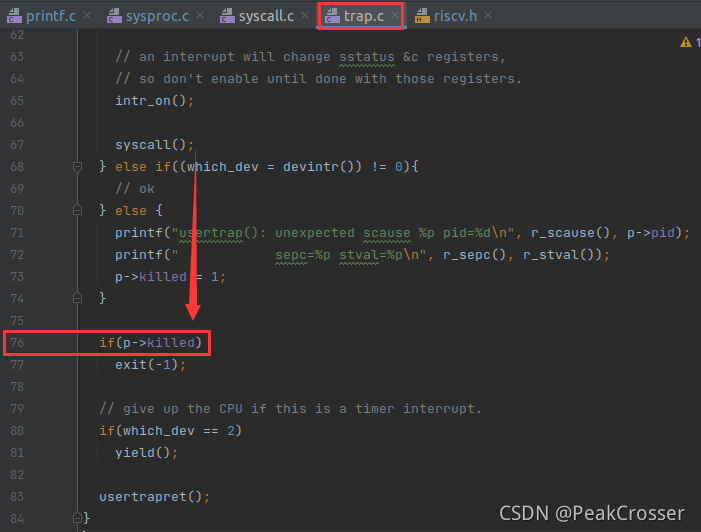
Task: Click r_scause() in the printf line
Action: click(570, 233)
